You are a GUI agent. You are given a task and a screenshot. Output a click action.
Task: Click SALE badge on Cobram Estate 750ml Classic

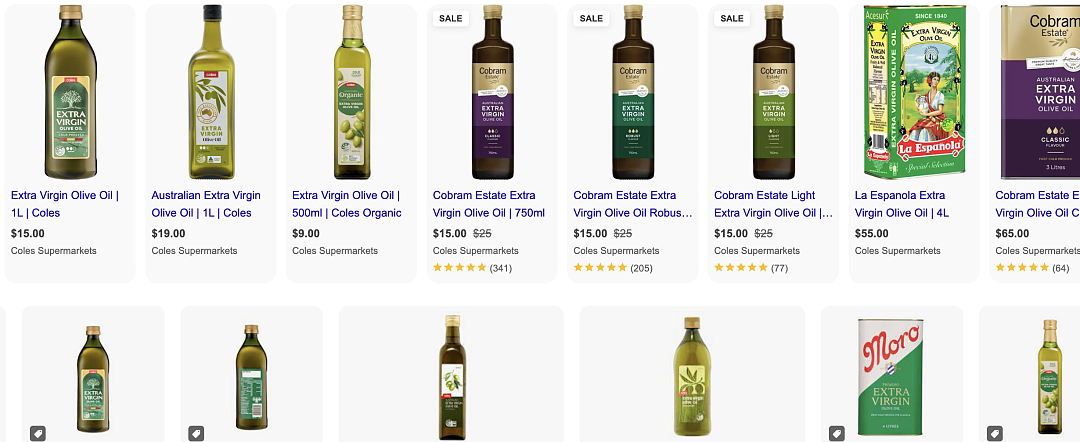point(450,19)
